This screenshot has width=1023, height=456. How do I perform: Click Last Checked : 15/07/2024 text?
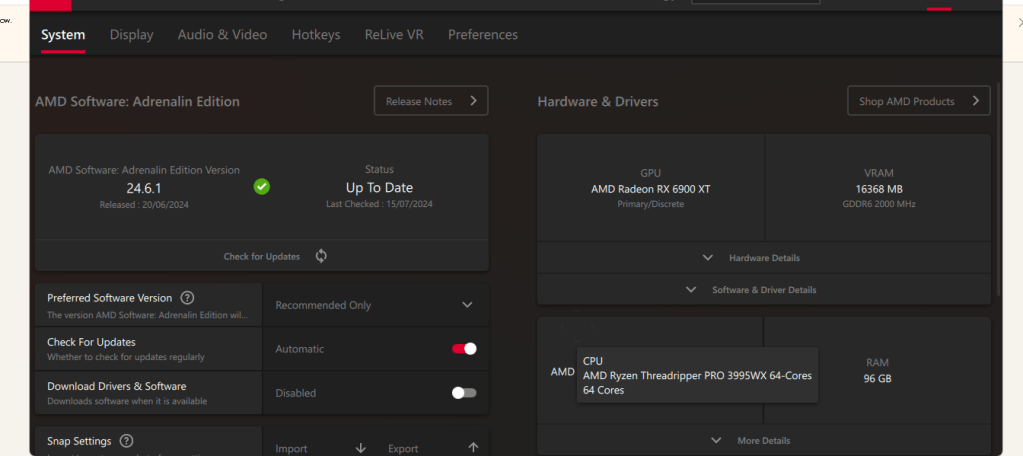[x=379, y=204]
